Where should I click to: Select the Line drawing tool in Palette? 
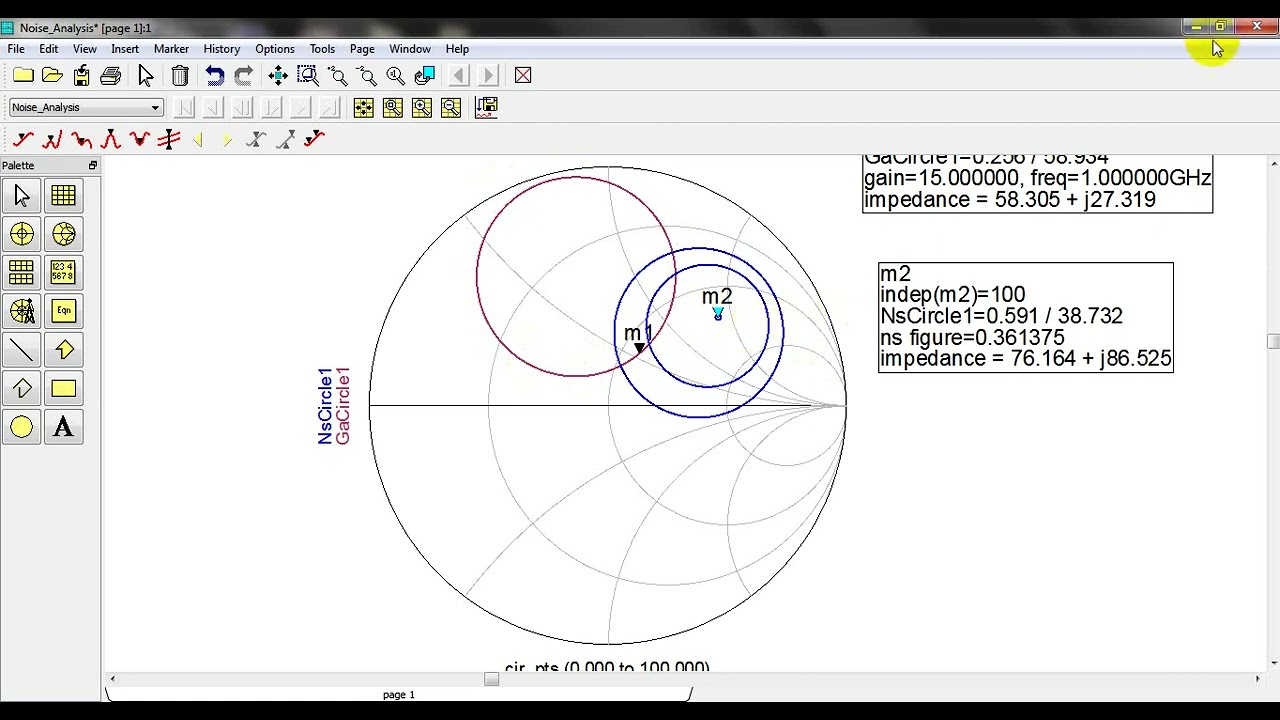tap(22, 350)
